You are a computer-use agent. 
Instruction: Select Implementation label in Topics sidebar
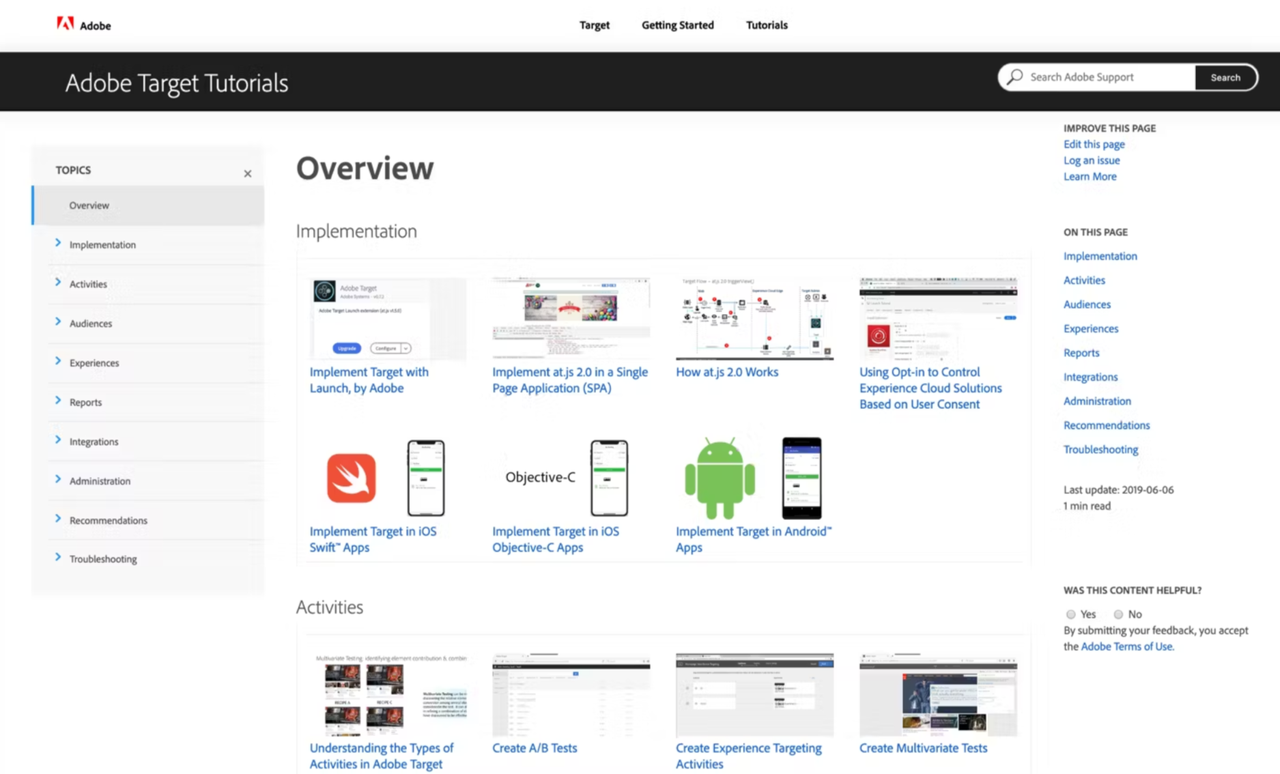102,245
